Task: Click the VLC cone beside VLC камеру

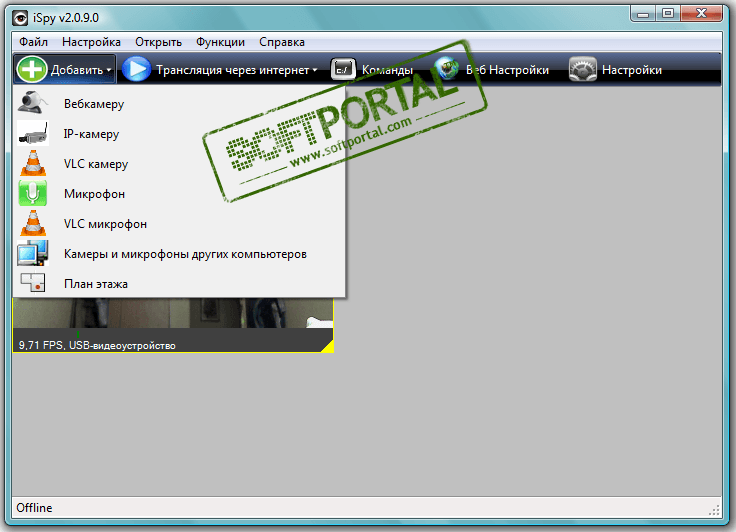Action: [33, 163]
